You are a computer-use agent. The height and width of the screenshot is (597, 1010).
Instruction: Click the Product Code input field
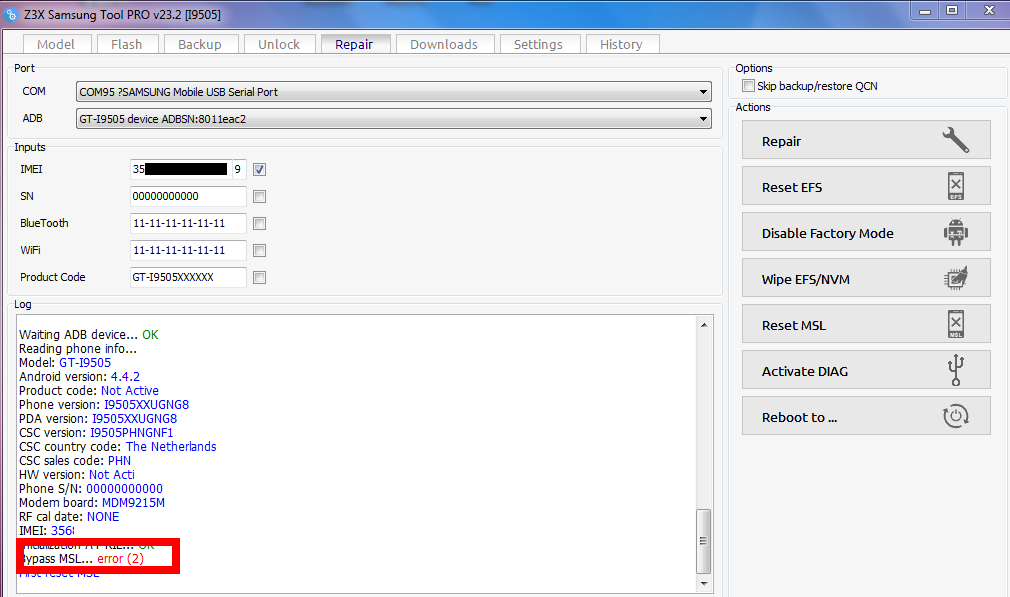point(188,278)
